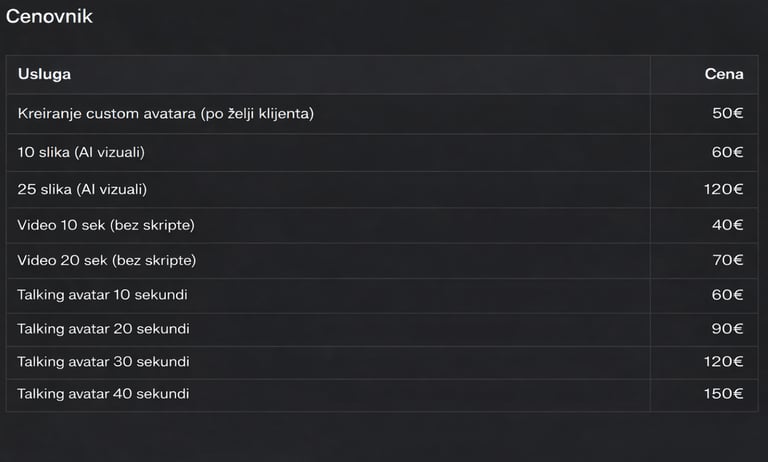Choose Talking avatar 20 sekundi service
Viewport: 768px width, 462px height.
pos(104,329)
